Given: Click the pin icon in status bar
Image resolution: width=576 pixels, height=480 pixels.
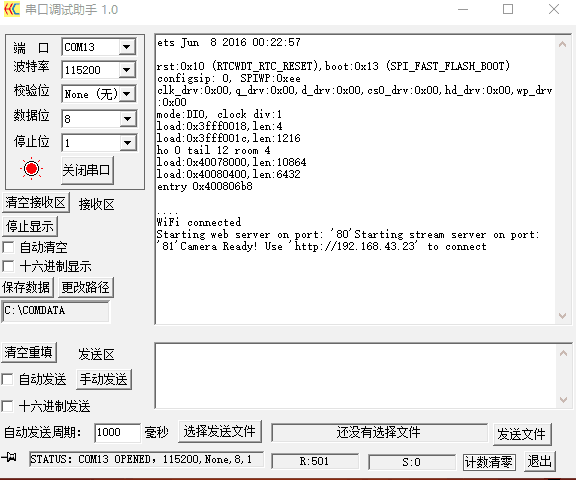Looking at the screenshot, I should tap(10, 457).
